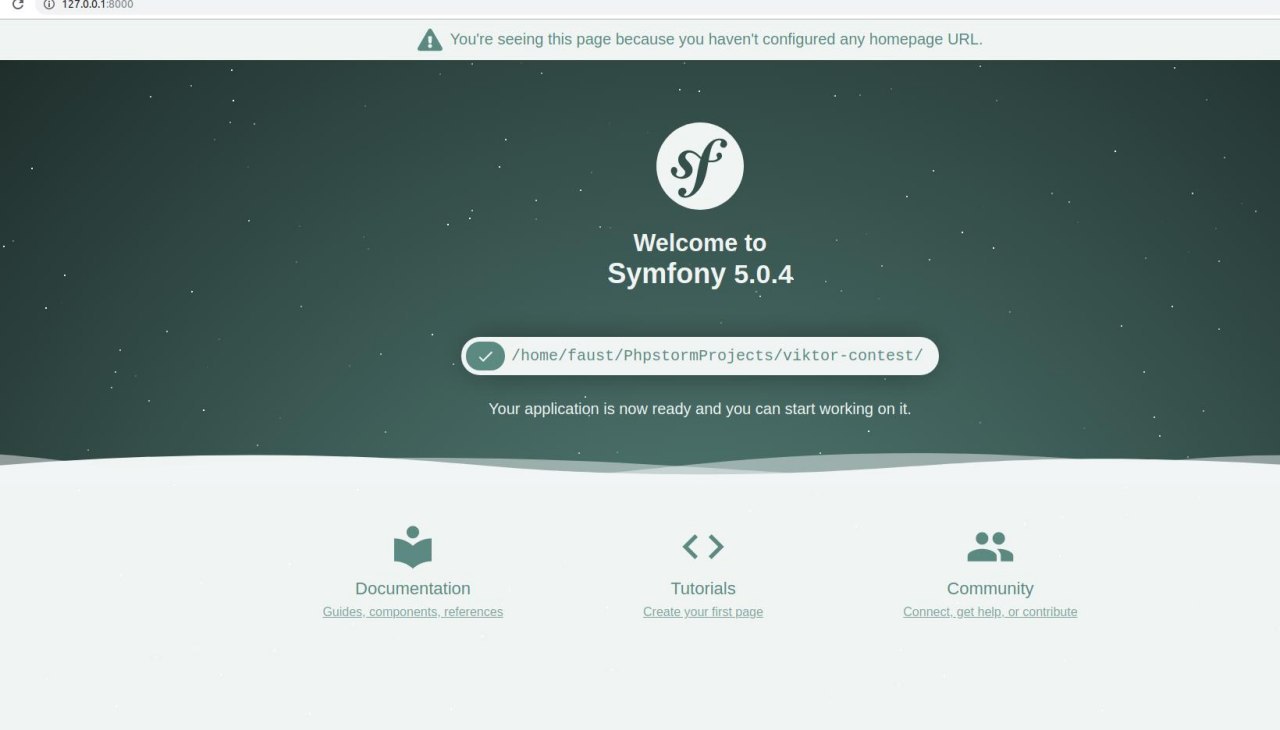Reload the page with the browser refresh icon
1280x730 pixels.
click(17, 5)
